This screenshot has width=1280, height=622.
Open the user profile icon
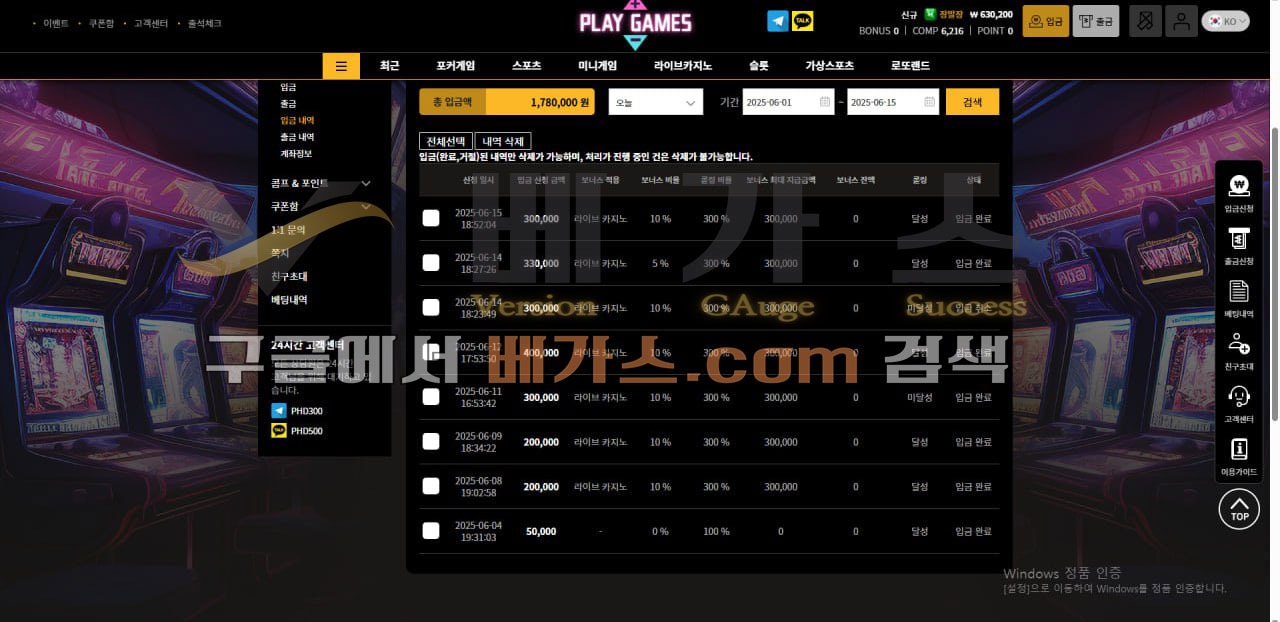(1181, 21)
